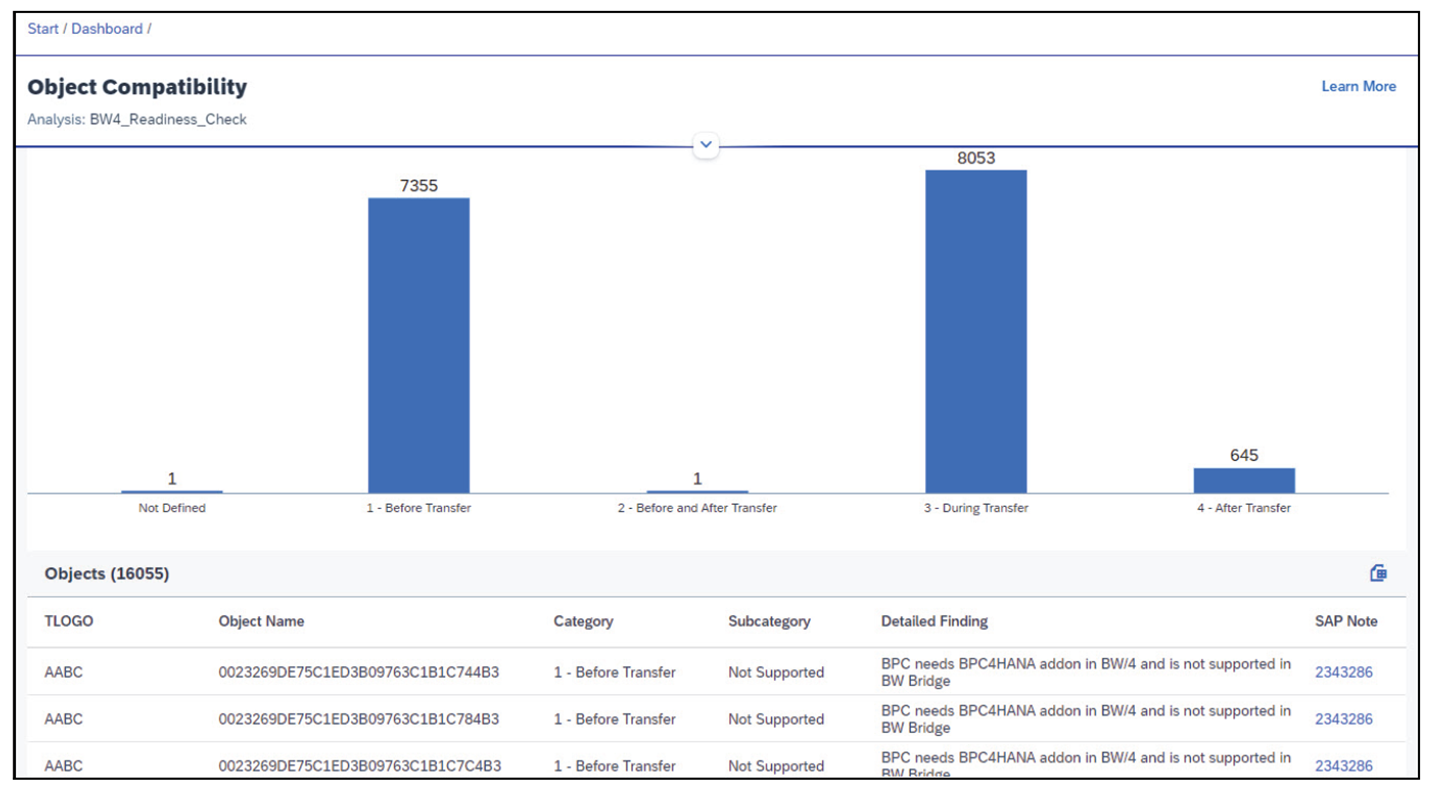
Task: Click the '2 - Before and After Transfer' bar
Action: tap(698, 490)
